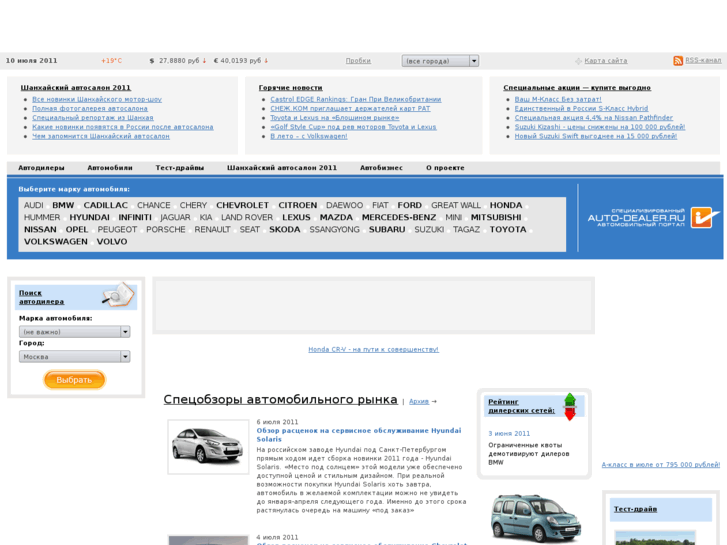Open the Автомобили menu
The width and height of the screenshot is (727, 545).
click(x=110, y=168)
